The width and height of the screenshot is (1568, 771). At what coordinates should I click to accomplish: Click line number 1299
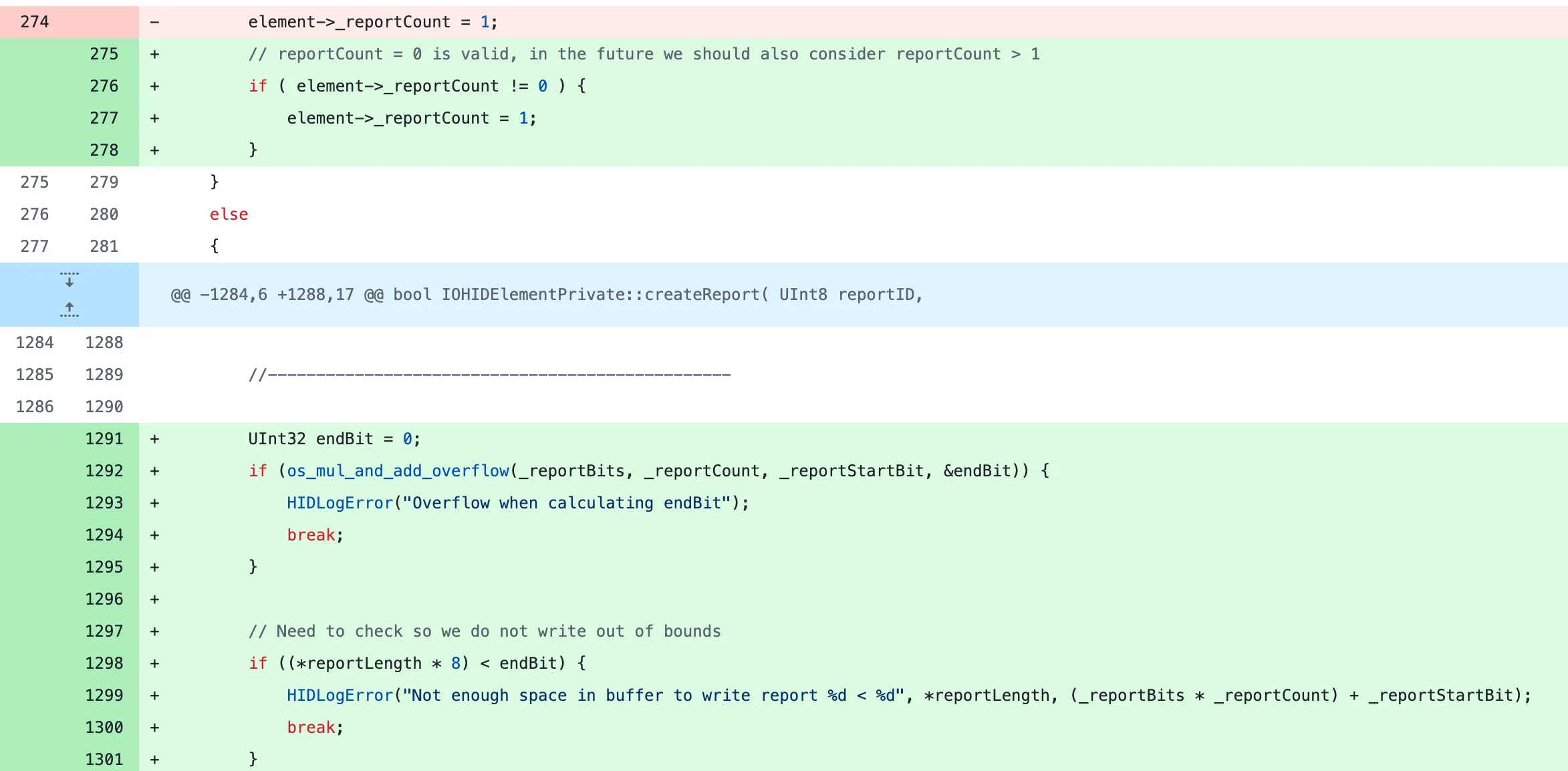tap(104, 696)
